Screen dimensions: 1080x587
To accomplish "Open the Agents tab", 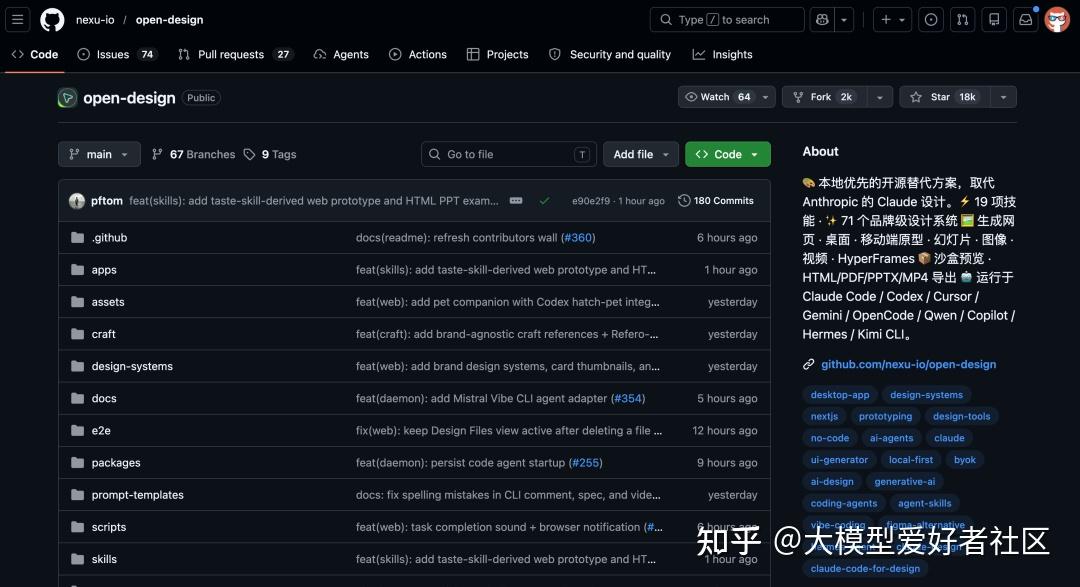I will (341, 54).
